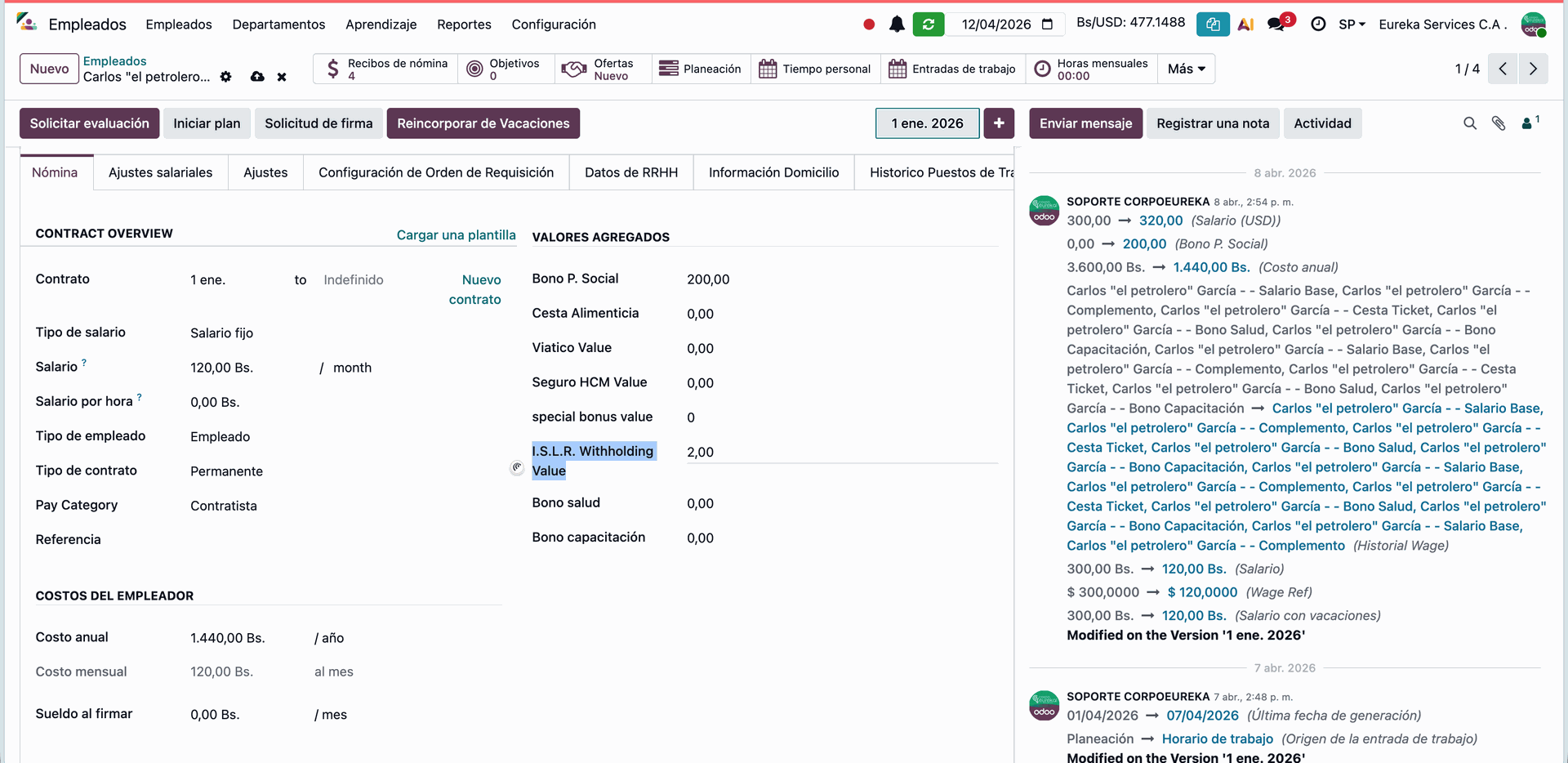Click the notification bell icon
Screen dimensions: 1568x763
coord(897,25)
